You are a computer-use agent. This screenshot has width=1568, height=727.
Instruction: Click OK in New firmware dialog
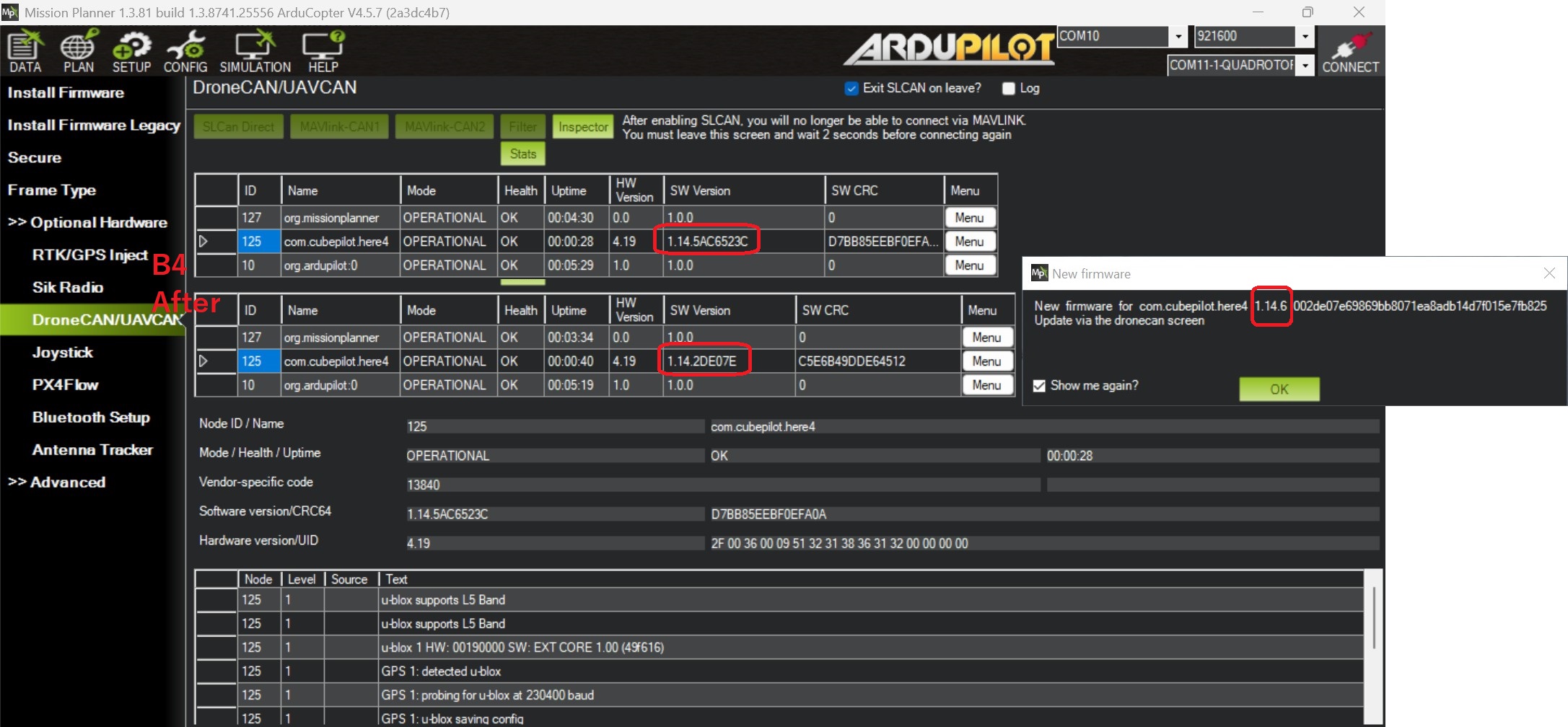coord(1279,389)
